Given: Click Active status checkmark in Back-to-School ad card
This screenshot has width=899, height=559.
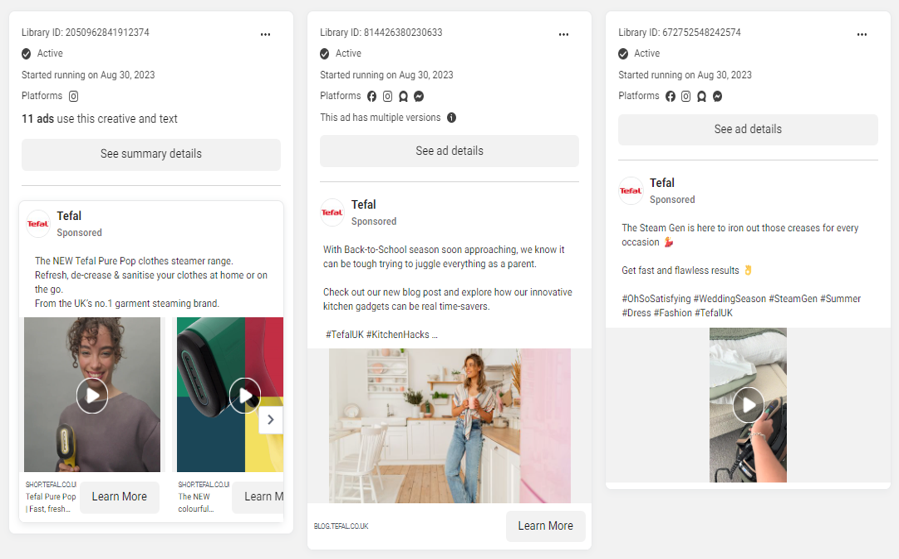Looking at the screenshot, I should click(x=325, y=54).
